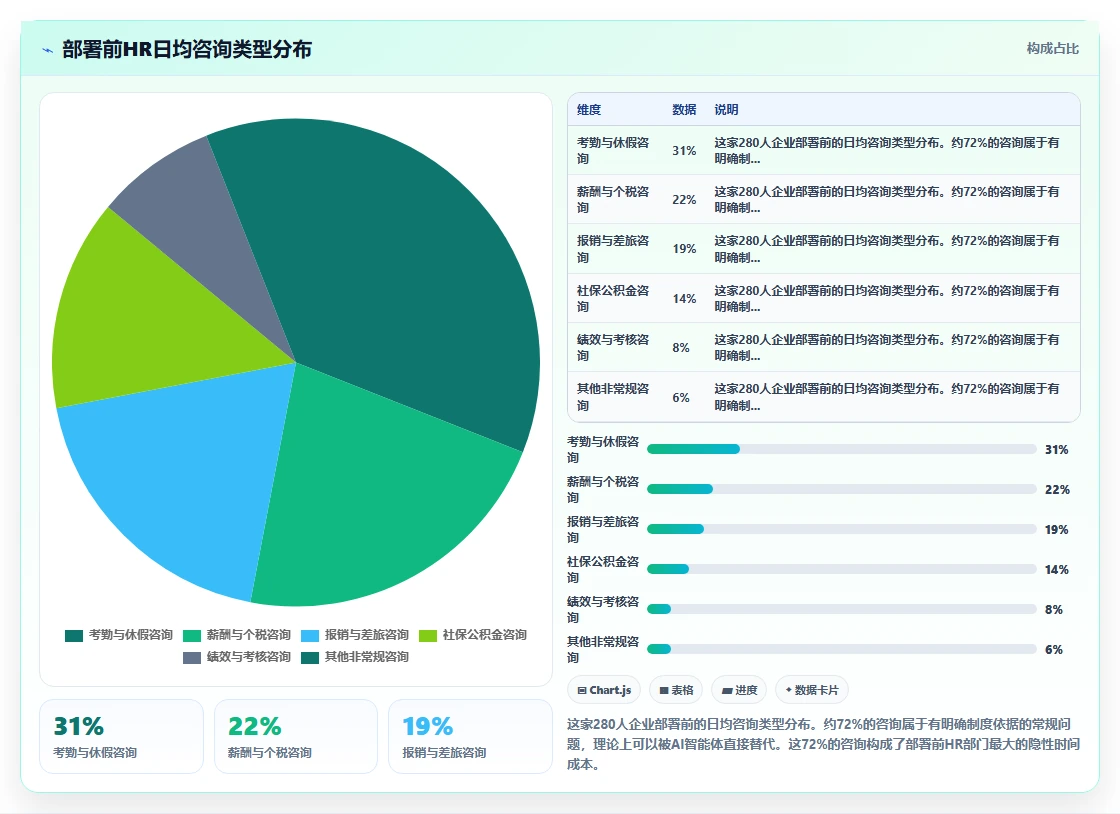Viewport: 1120px width, 814px height.
Task: Click the 社保公积金咨询 progress bar
Action: [841, 569]
